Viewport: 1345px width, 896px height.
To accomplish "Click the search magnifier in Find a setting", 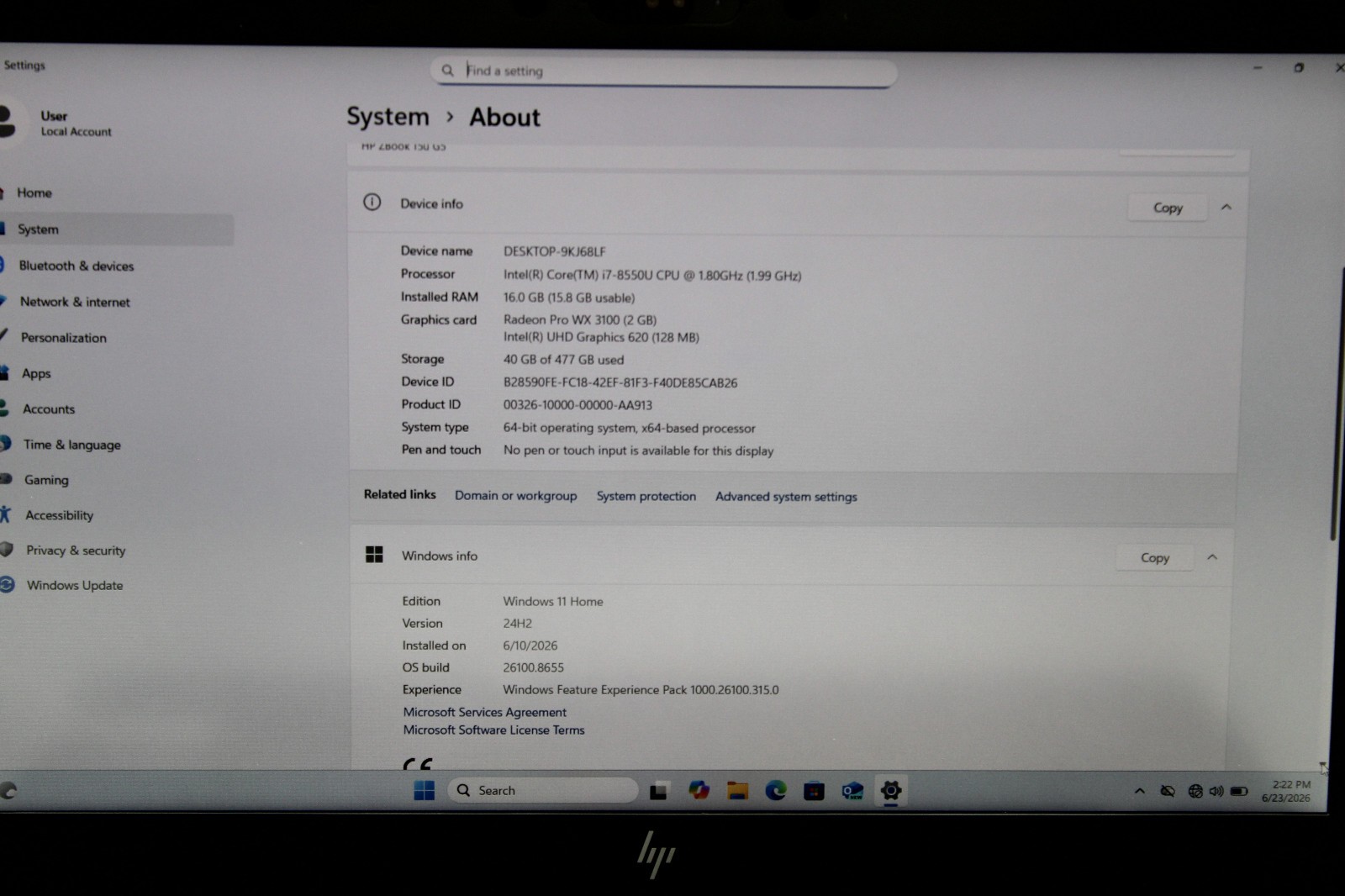I will click(x=448, y=71).
